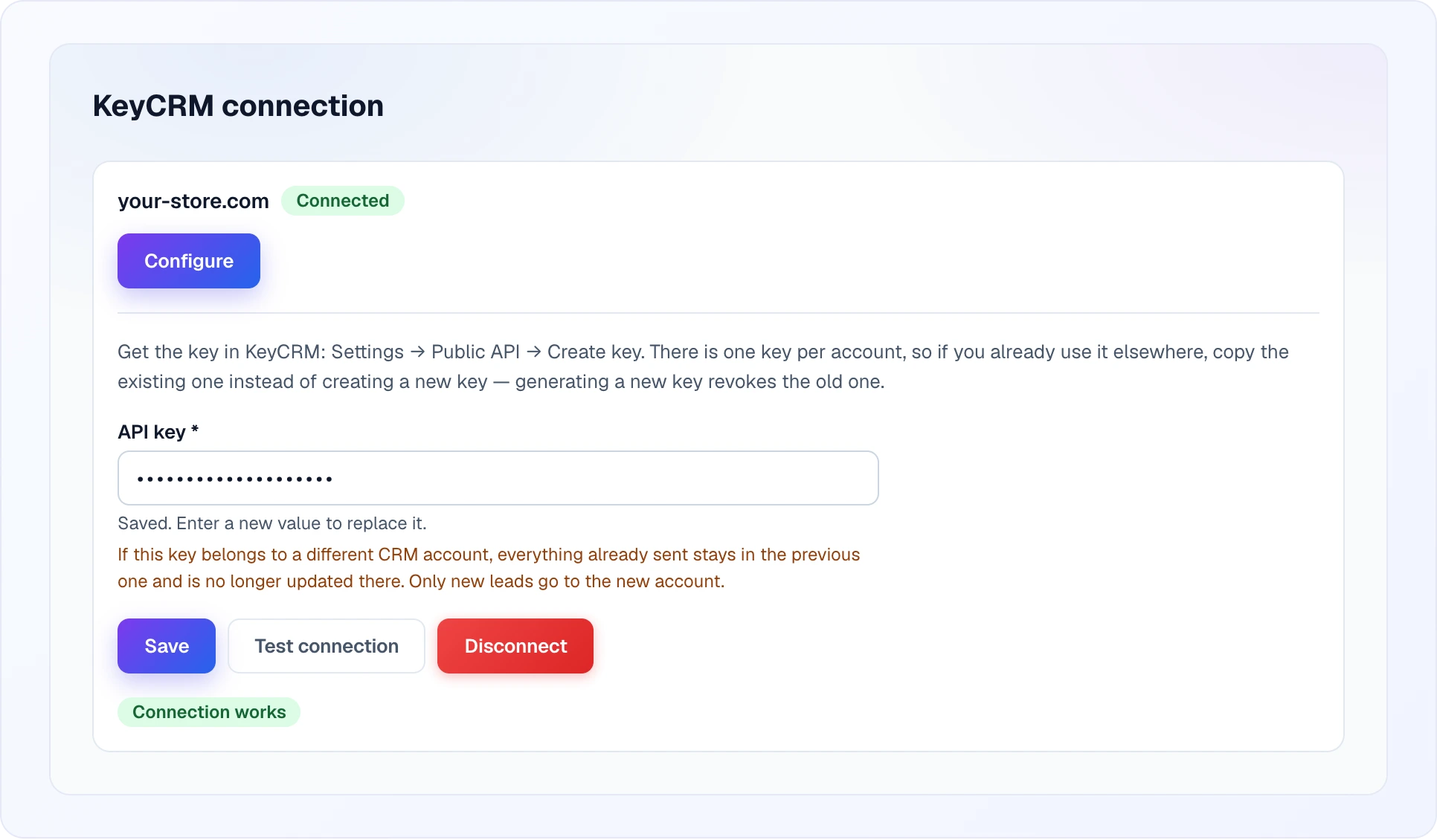Click the 'Get the key in KeyCRM' instructions
Screen dimensions: 1437x840
(703, 366)
